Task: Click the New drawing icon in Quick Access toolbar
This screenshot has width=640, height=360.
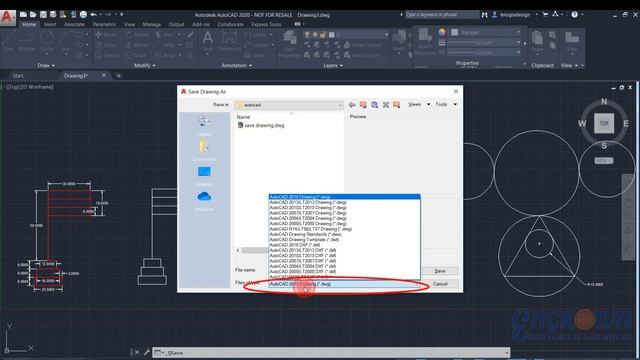Action: [23, 15]
